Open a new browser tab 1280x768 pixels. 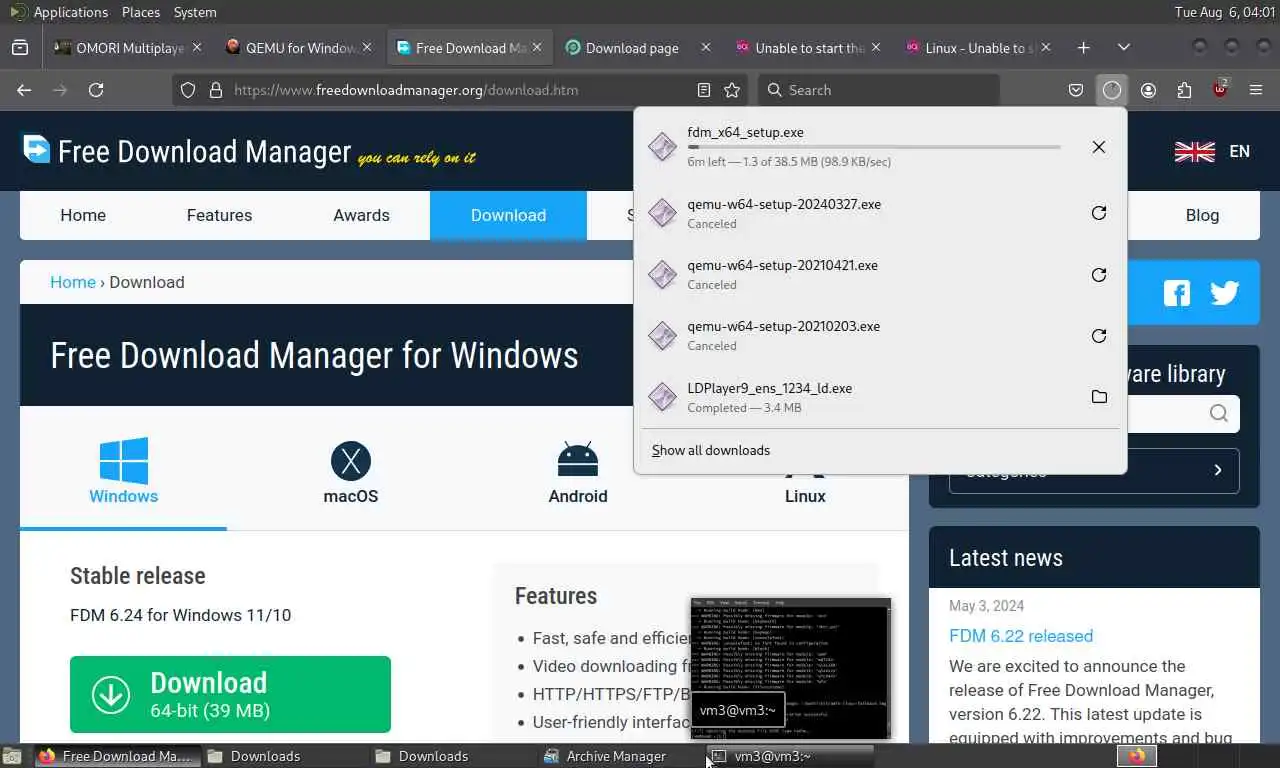1083,47
